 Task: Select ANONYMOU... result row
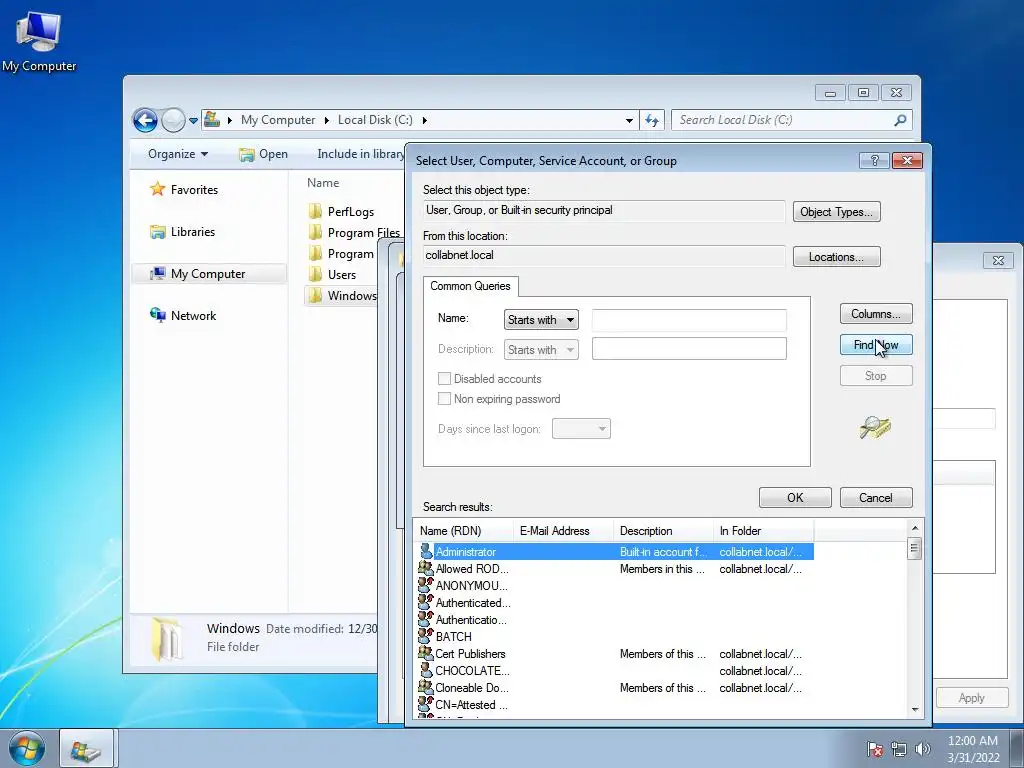(x=614, y=586)
